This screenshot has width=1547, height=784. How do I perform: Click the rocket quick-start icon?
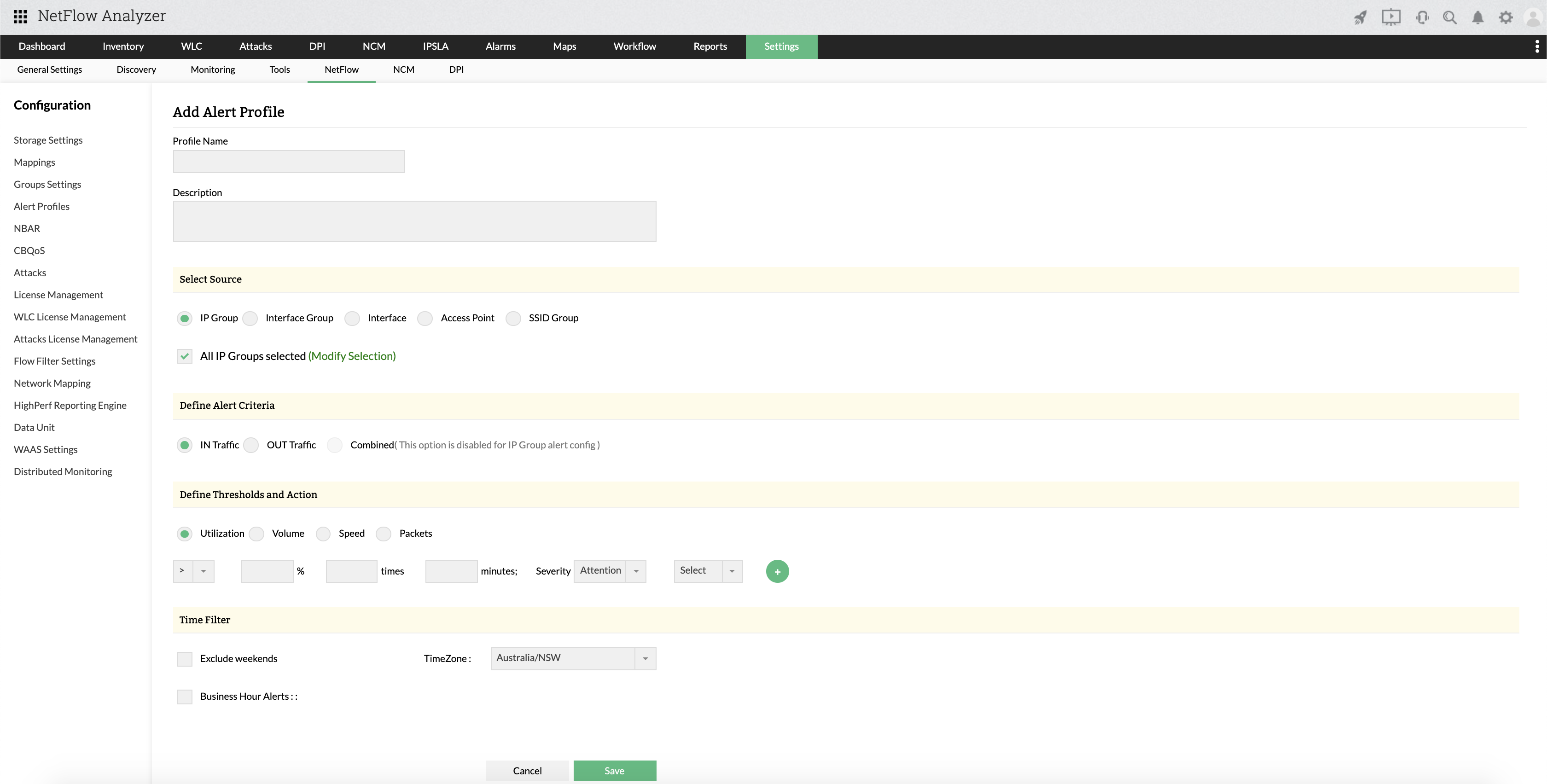tap(1360, 17)
